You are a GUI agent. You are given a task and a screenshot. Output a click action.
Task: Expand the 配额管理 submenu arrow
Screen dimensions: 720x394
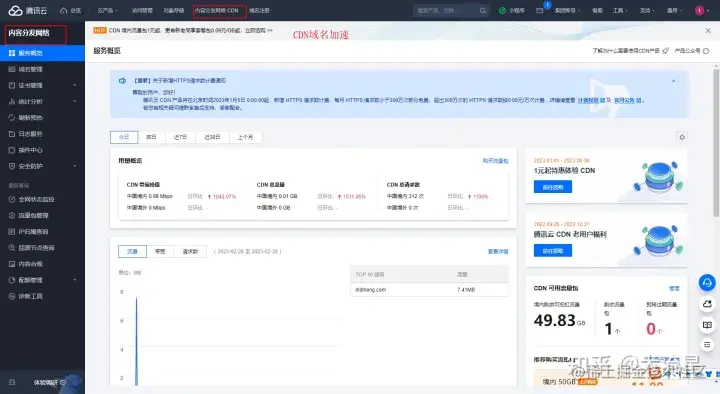click(x=75, y=280)
